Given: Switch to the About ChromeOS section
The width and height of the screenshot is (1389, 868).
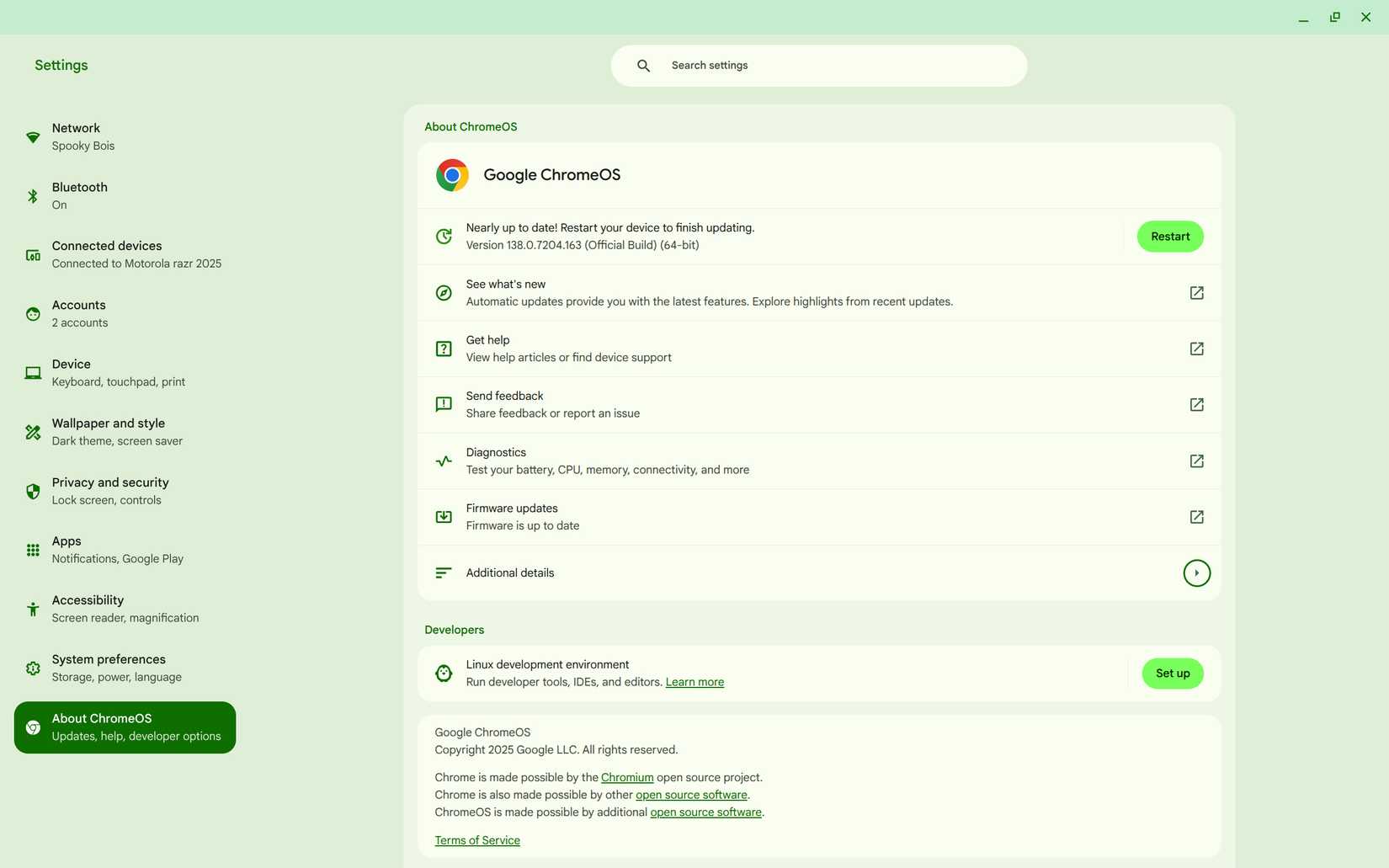Looking at the screenshot, I should pyautogui.click(x=124, y=726).
